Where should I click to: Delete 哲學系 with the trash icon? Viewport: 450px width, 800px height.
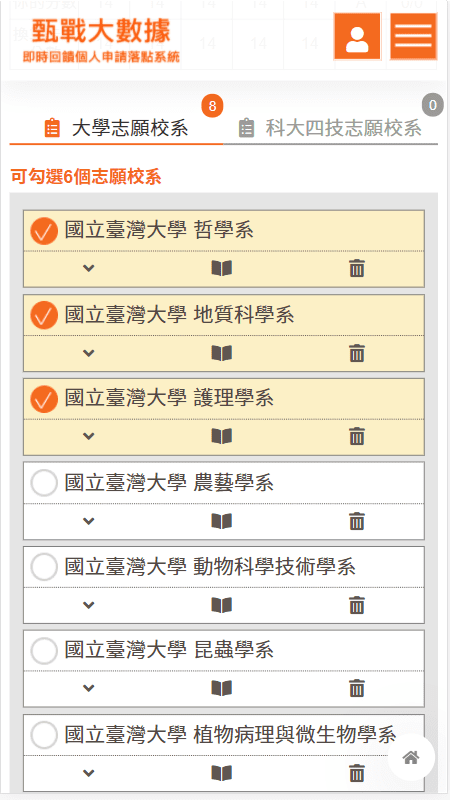(x=357, y=268)
